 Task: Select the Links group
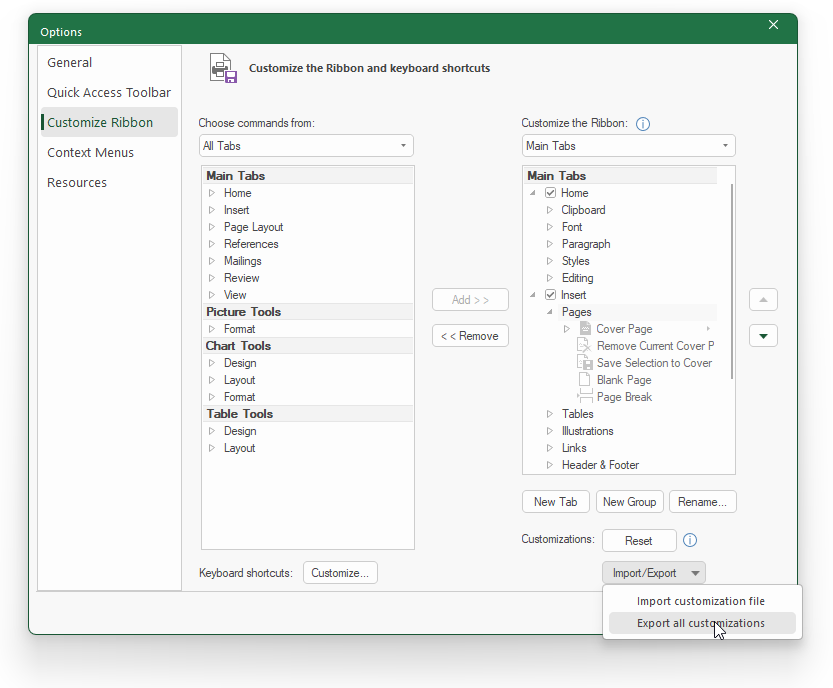pyautogui.click(x=574, y=448)
